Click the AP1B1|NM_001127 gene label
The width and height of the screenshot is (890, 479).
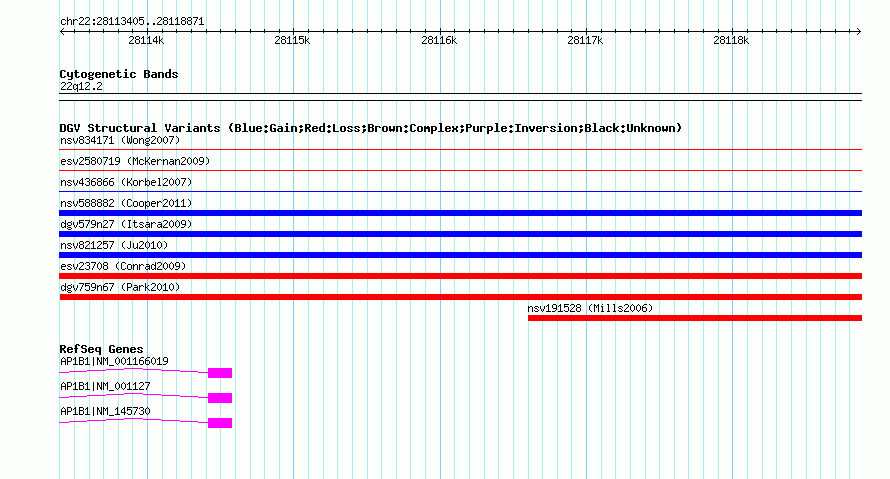click(x=105, y=386)
